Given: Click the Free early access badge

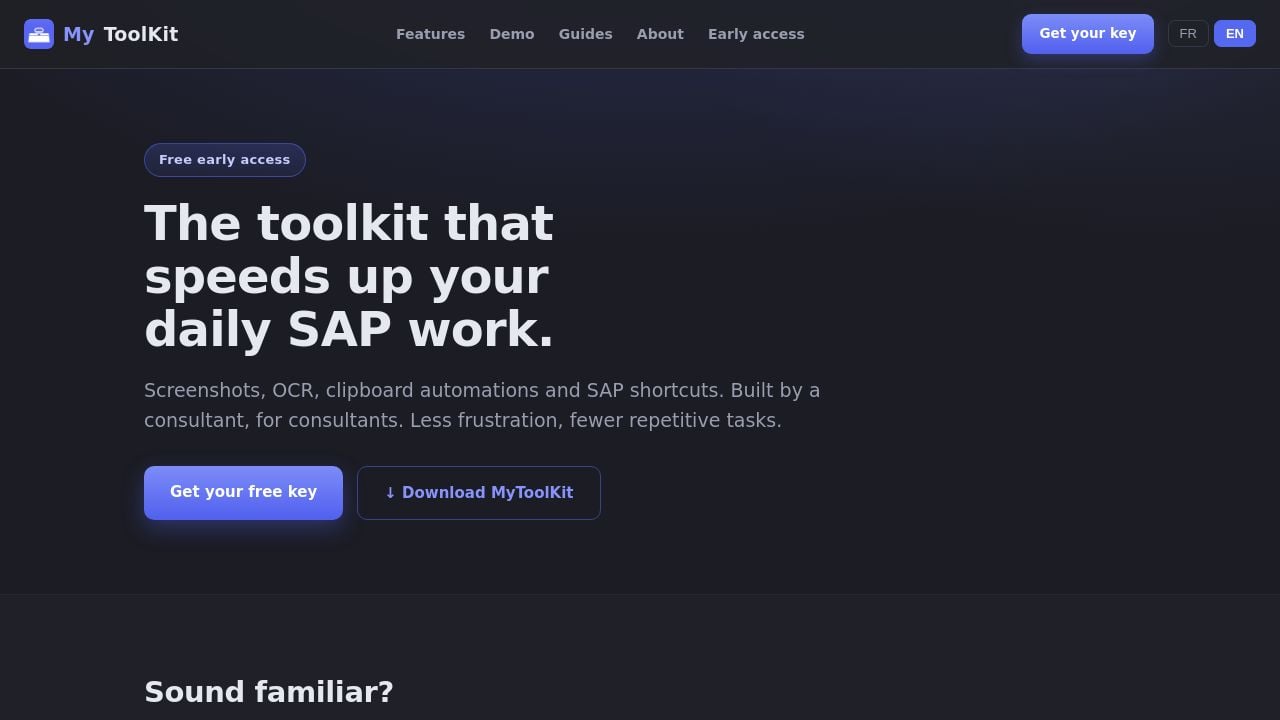Looking at the screenshot, I should coord(225,160).
